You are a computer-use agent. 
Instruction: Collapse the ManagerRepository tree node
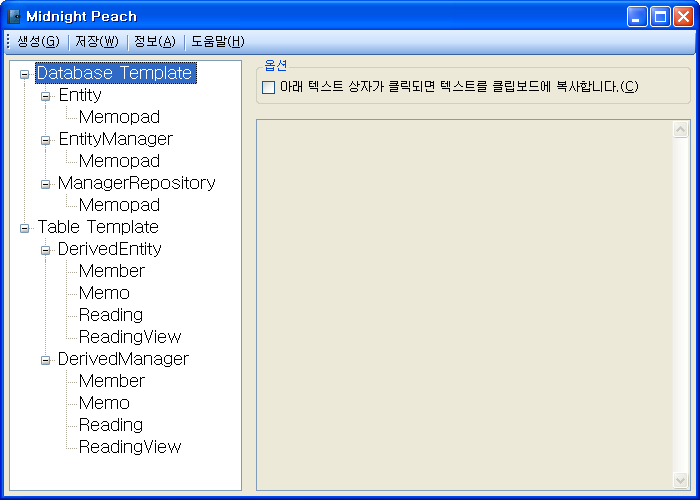tap(46, 184)
